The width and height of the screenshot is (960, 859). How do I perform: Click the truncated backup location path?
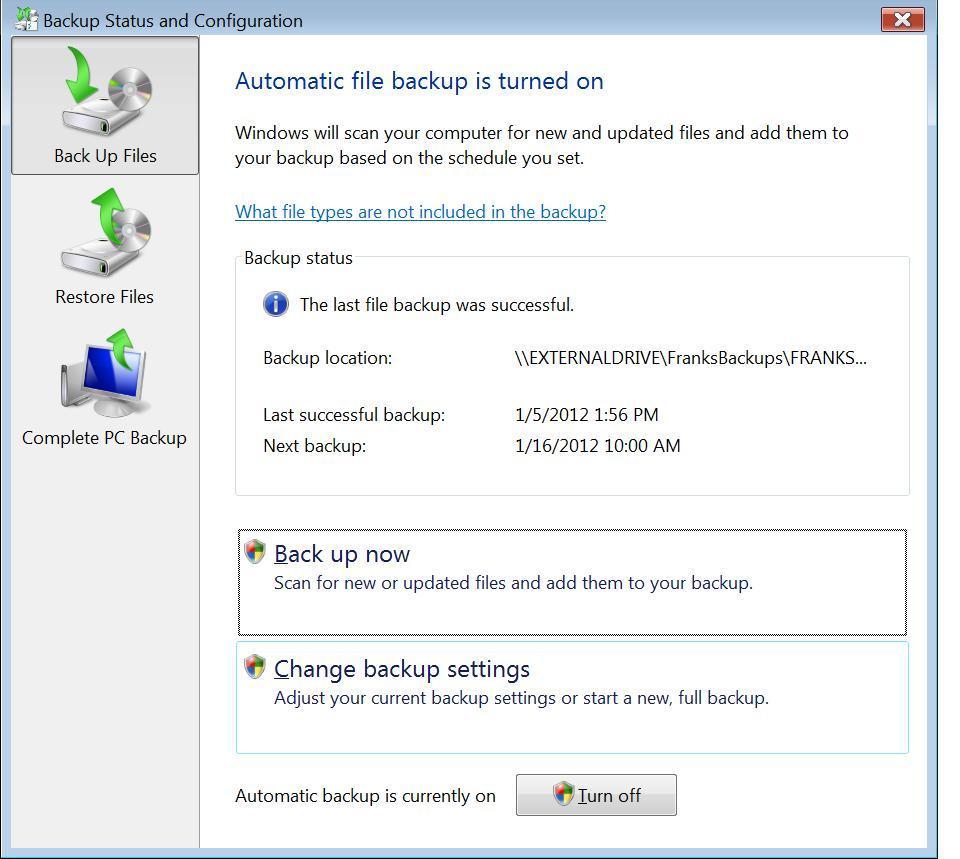pyautogui.click(x=691, y=358)
